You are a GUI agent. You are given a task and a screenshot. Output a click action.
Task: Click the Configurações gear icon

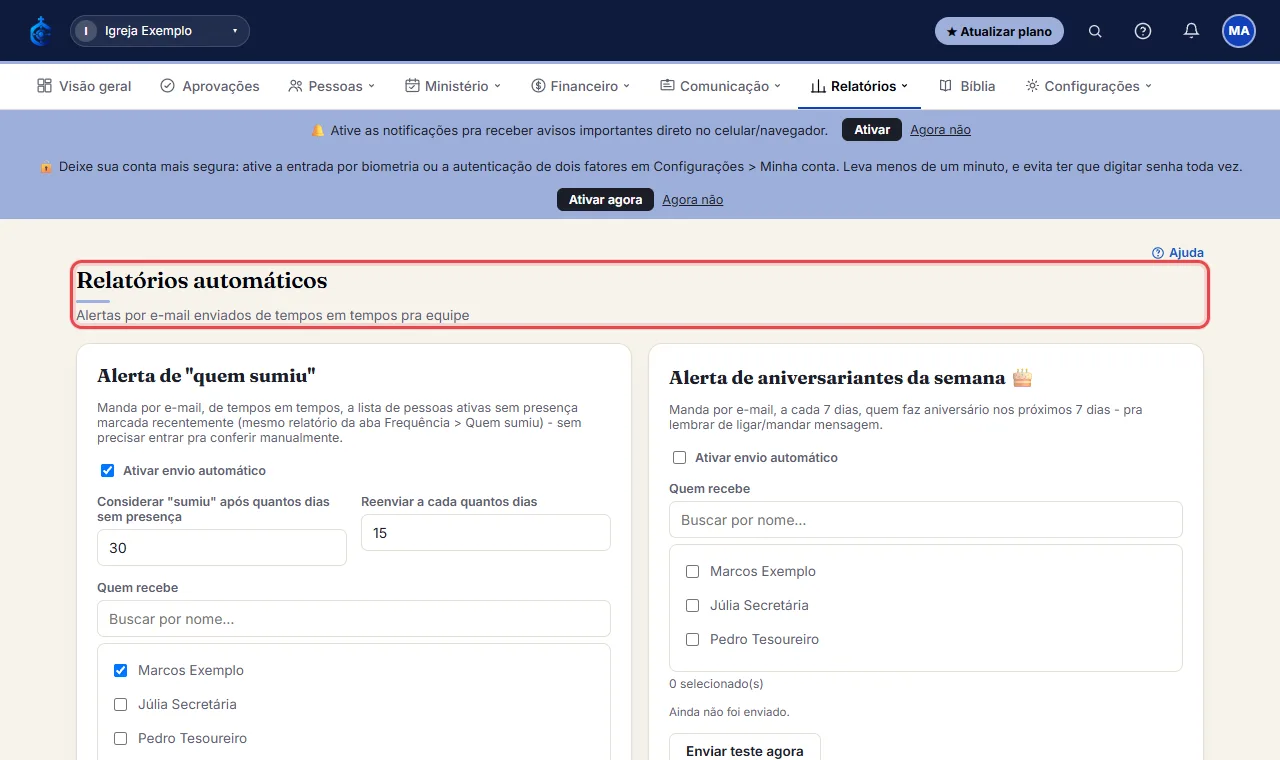(x=1032, y=86)
